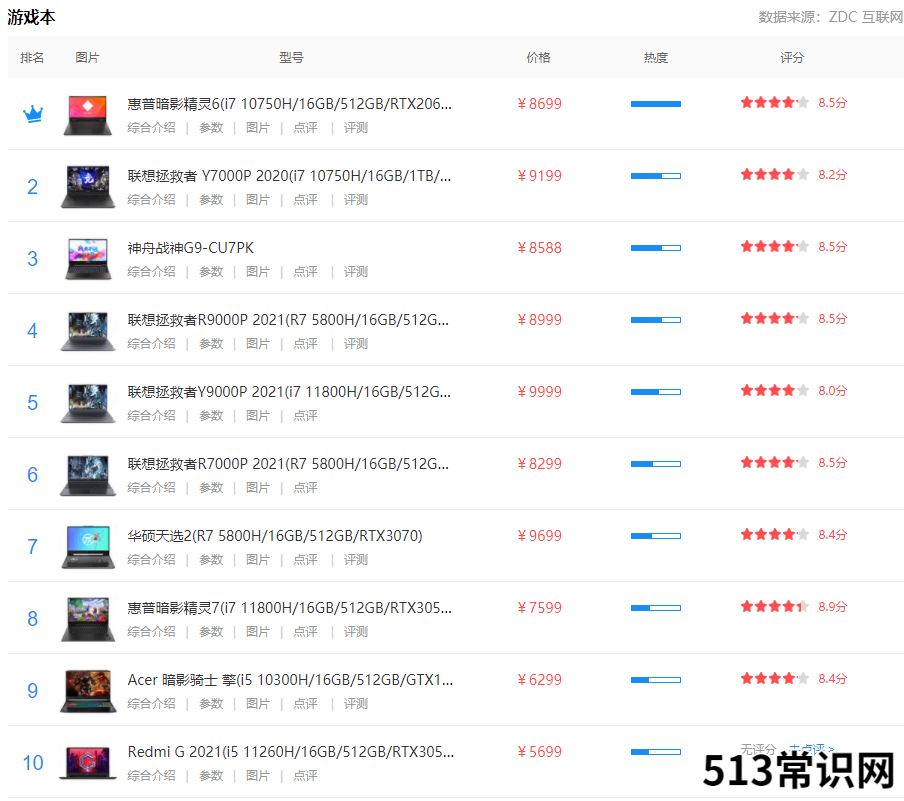Click the star rating for 惠普暗影精灵7
This screenshot has height=801, width=904.
774,607
